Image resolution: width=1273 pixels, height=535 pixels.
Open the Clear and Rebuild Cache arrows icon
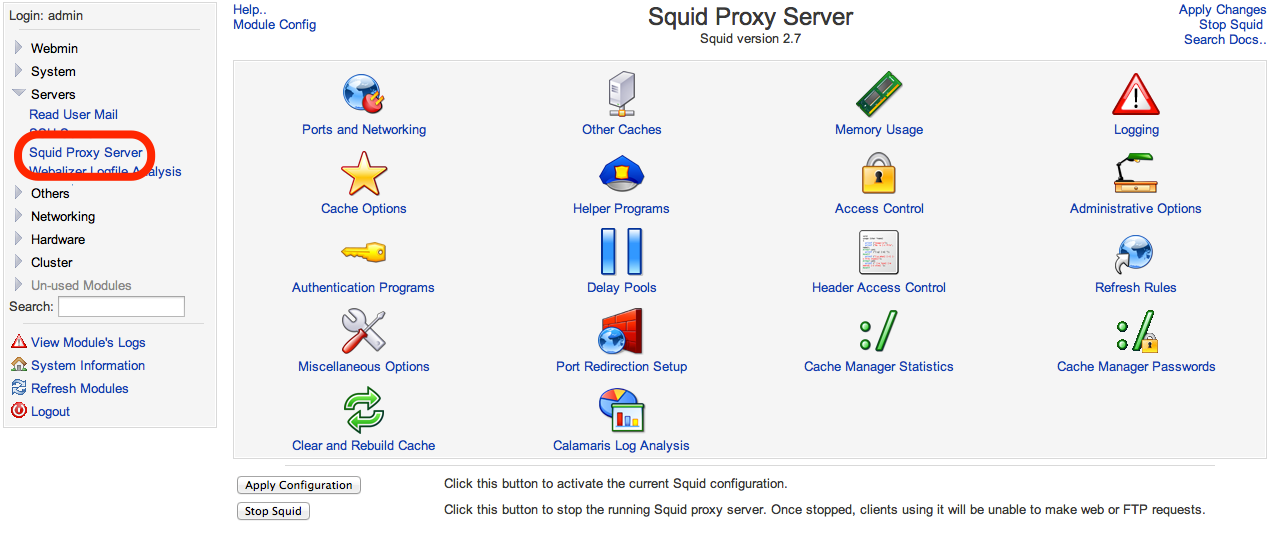[x=364, y=410]
